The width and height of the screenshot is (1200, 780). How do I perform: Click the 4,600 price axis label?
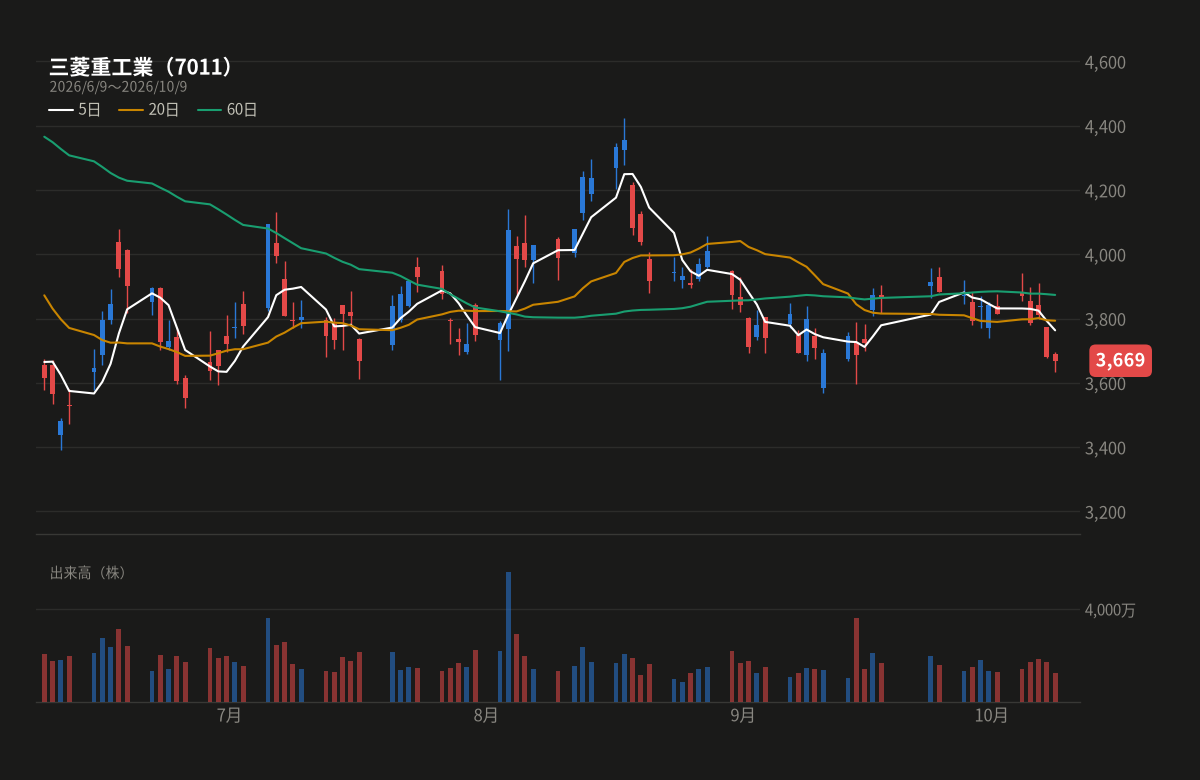coord(1105,63)
